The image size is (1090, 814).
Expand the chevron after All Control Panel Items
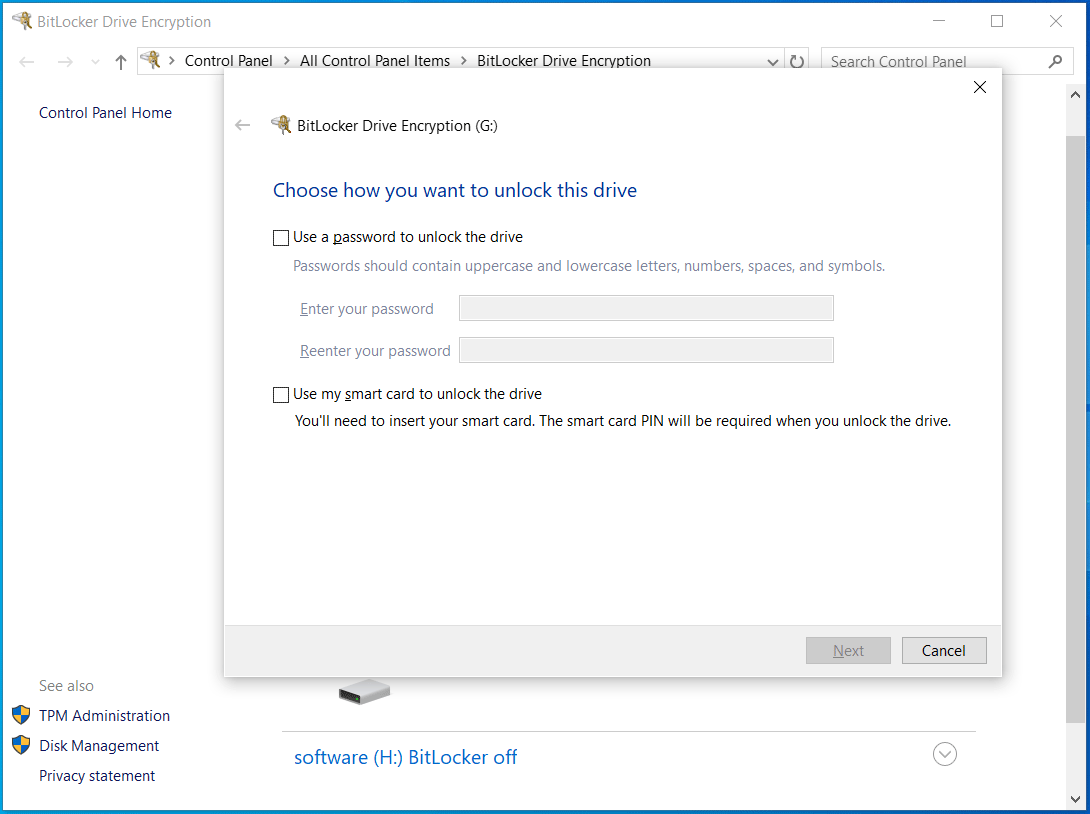click(464, 61)
